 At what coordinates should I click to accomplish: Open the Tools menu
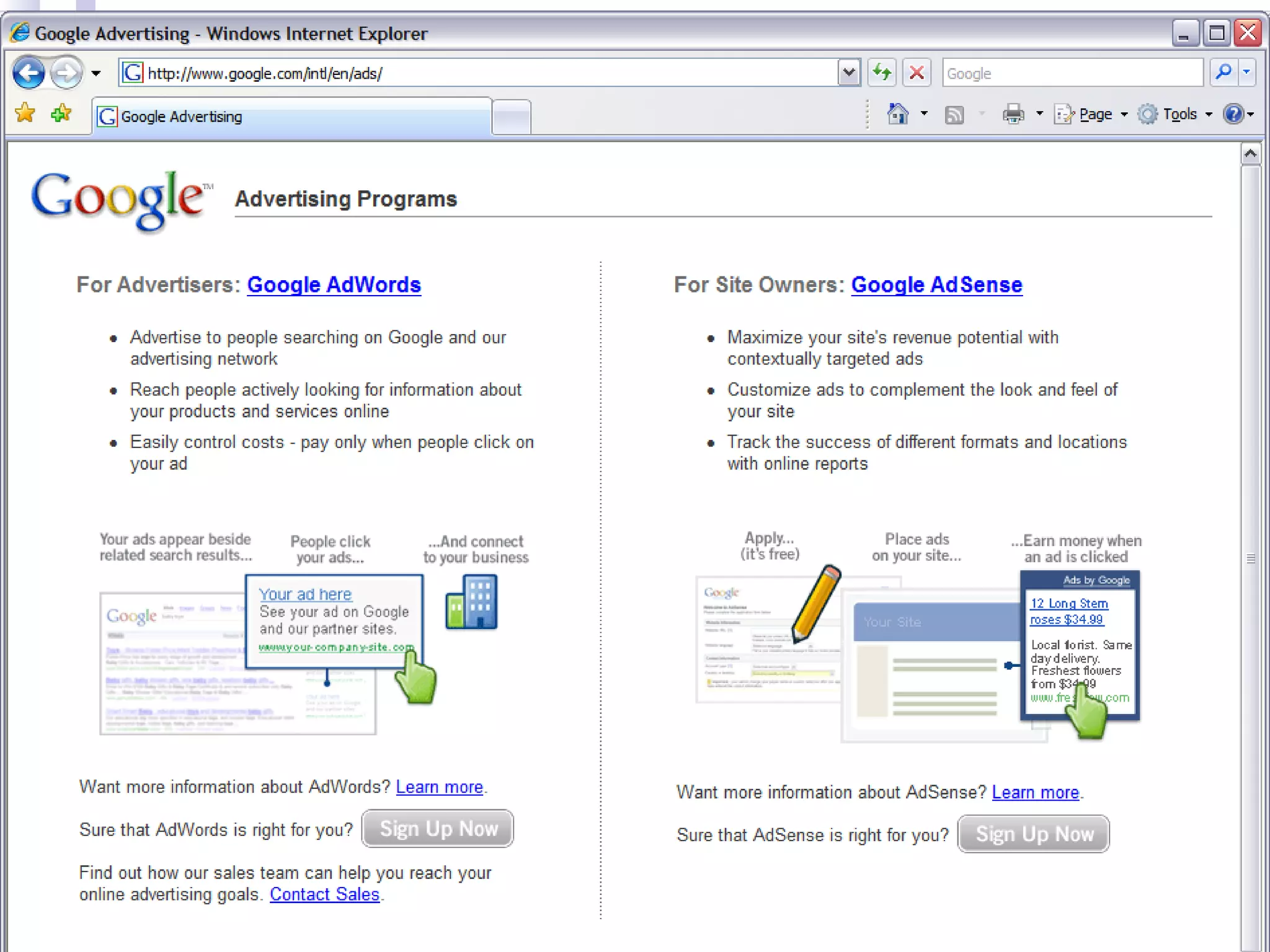click(x=1175, y=114)
